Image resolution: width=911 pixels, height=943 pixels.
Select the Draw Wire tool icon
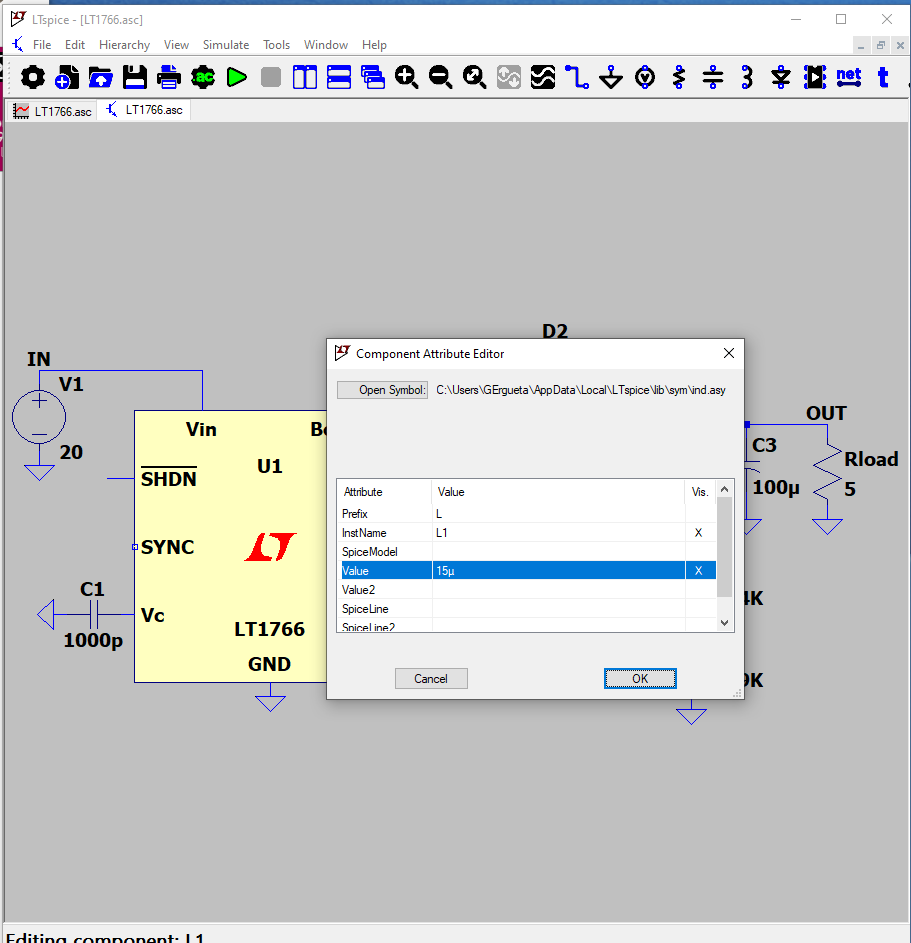point(577,77)
